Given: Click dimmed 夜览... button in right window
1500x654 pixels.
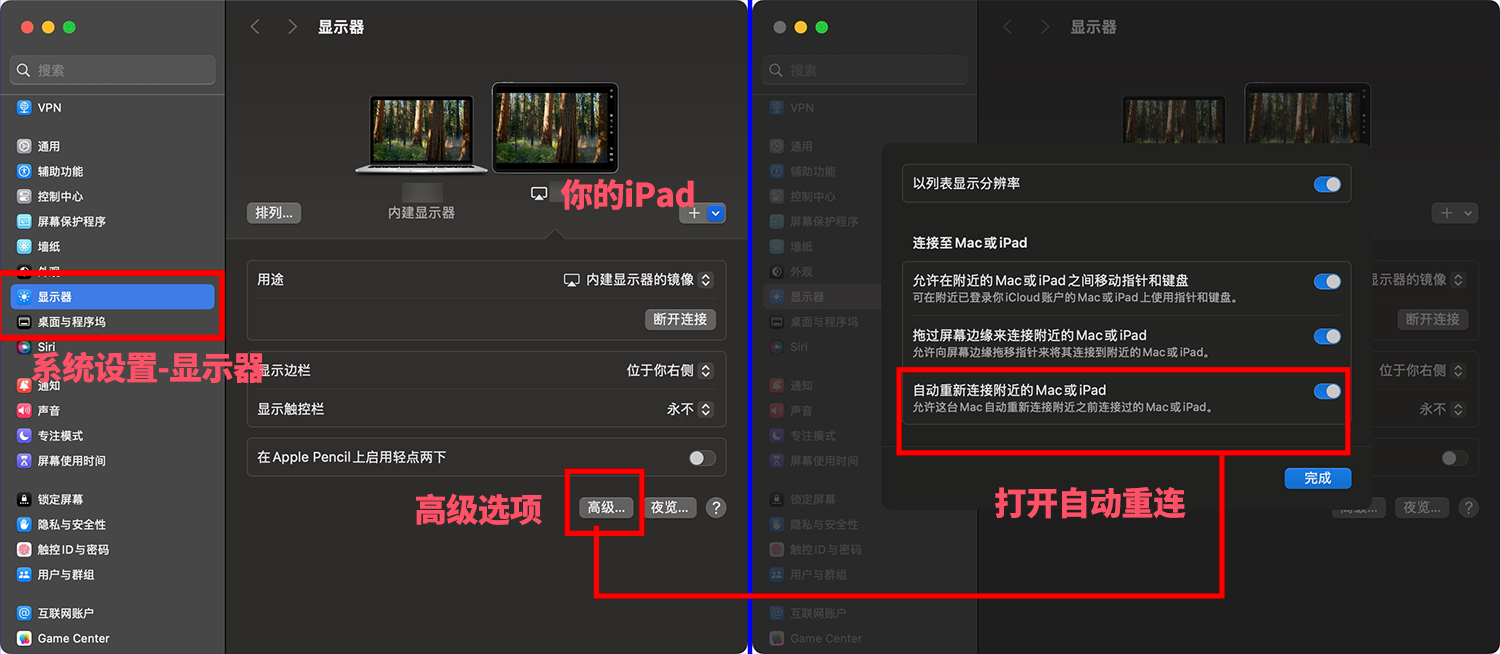Looking at the screenshot, I should 1422,507.
